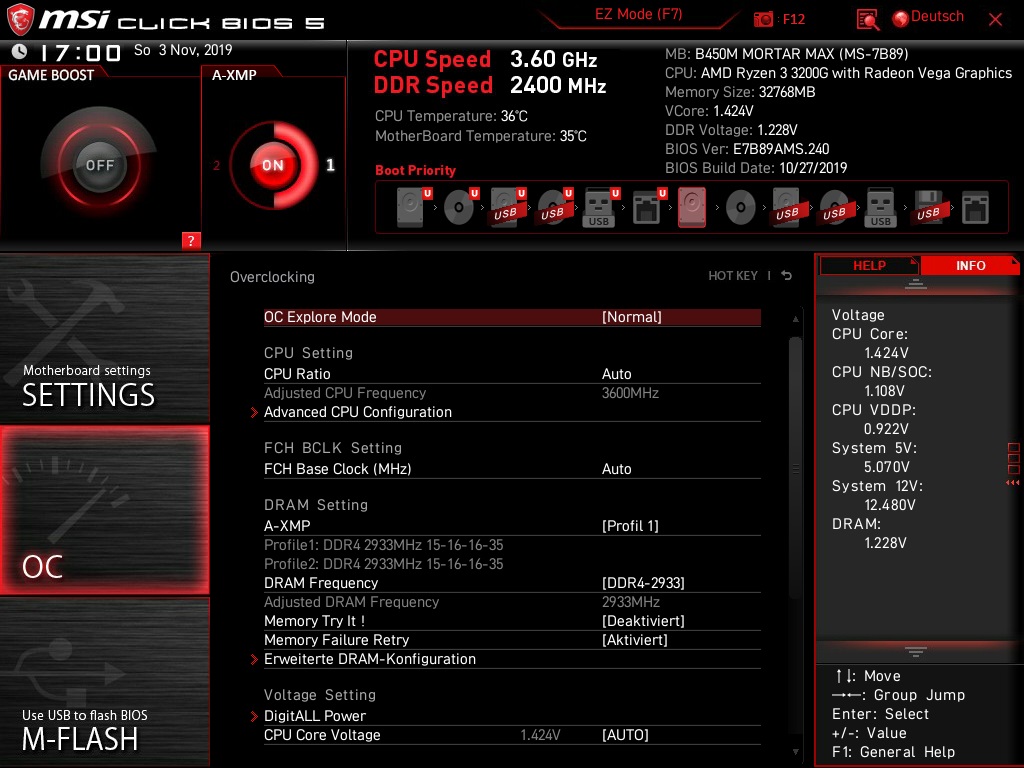
Task: Change language via the Deutsch label
Action: (937, 16)
